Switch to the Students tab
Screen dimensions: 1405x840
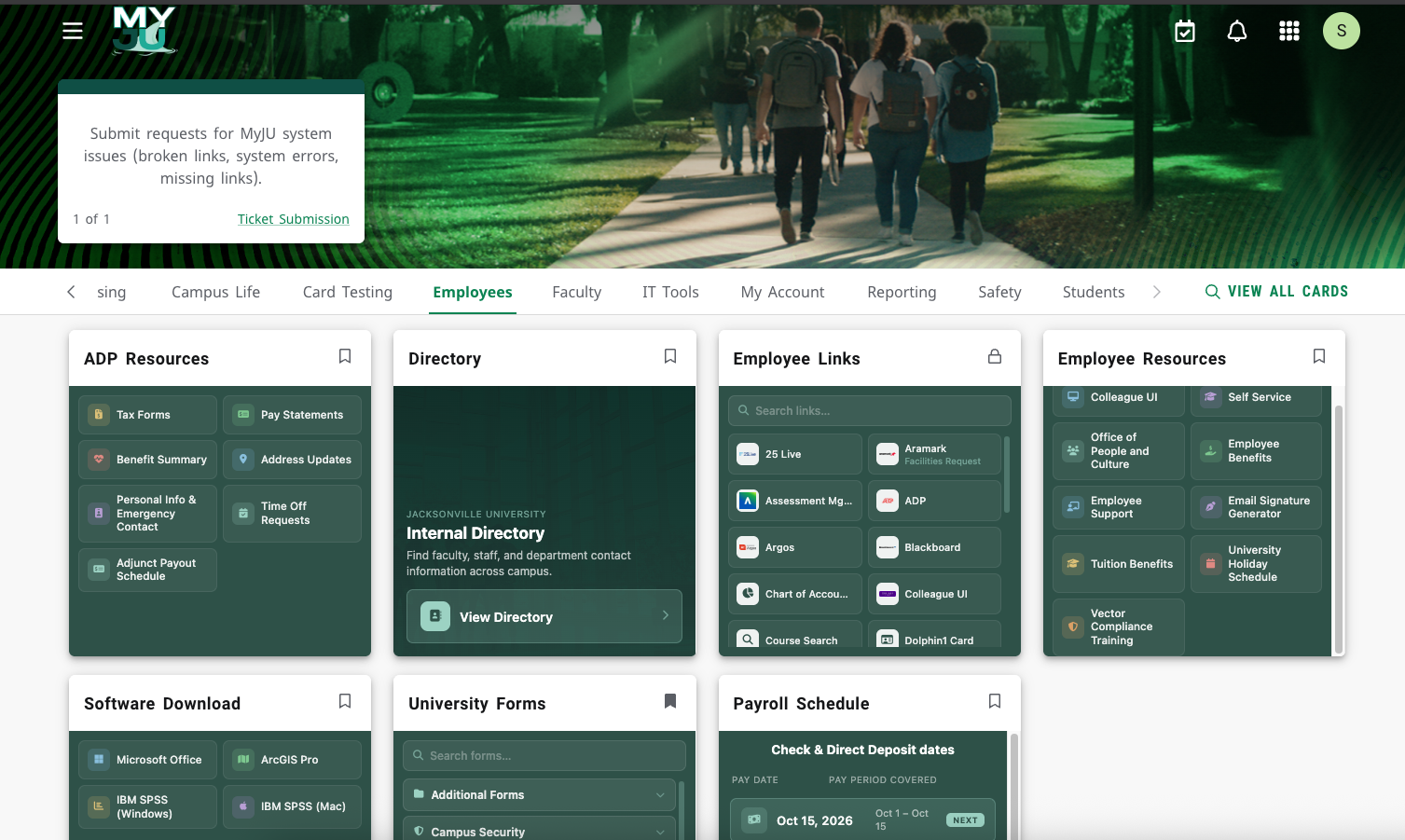(1094, 292)
